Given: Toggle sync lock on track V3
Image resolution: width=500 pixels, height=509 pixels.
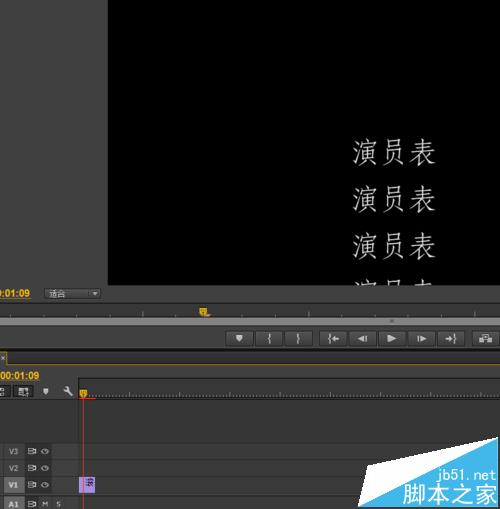Looking at the screenshot, I should click(32, 451).
